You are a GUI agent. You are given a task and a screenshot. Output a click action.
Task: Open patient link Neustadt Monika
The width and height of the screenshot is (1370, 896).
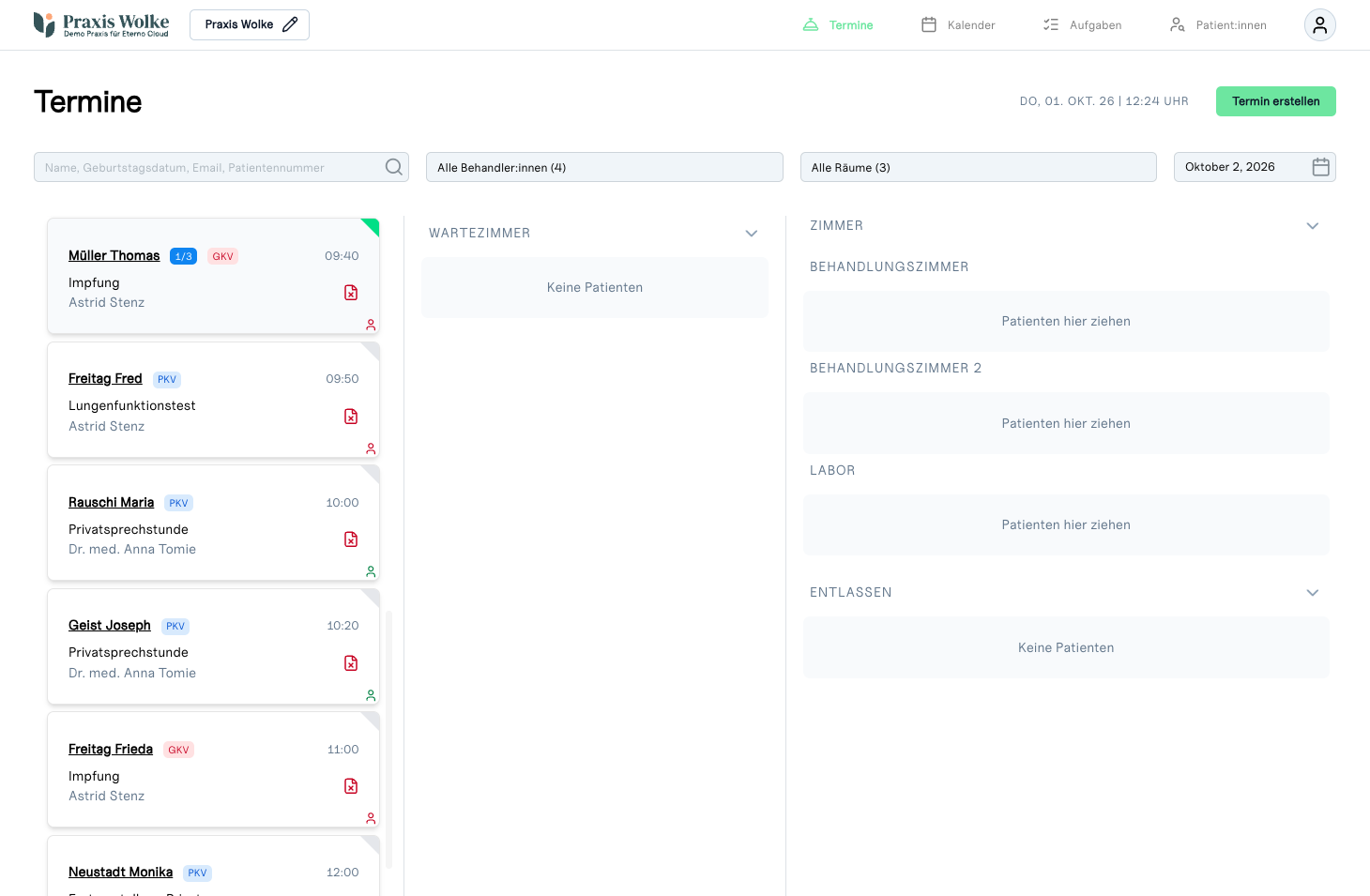click(x=120, y=873)
